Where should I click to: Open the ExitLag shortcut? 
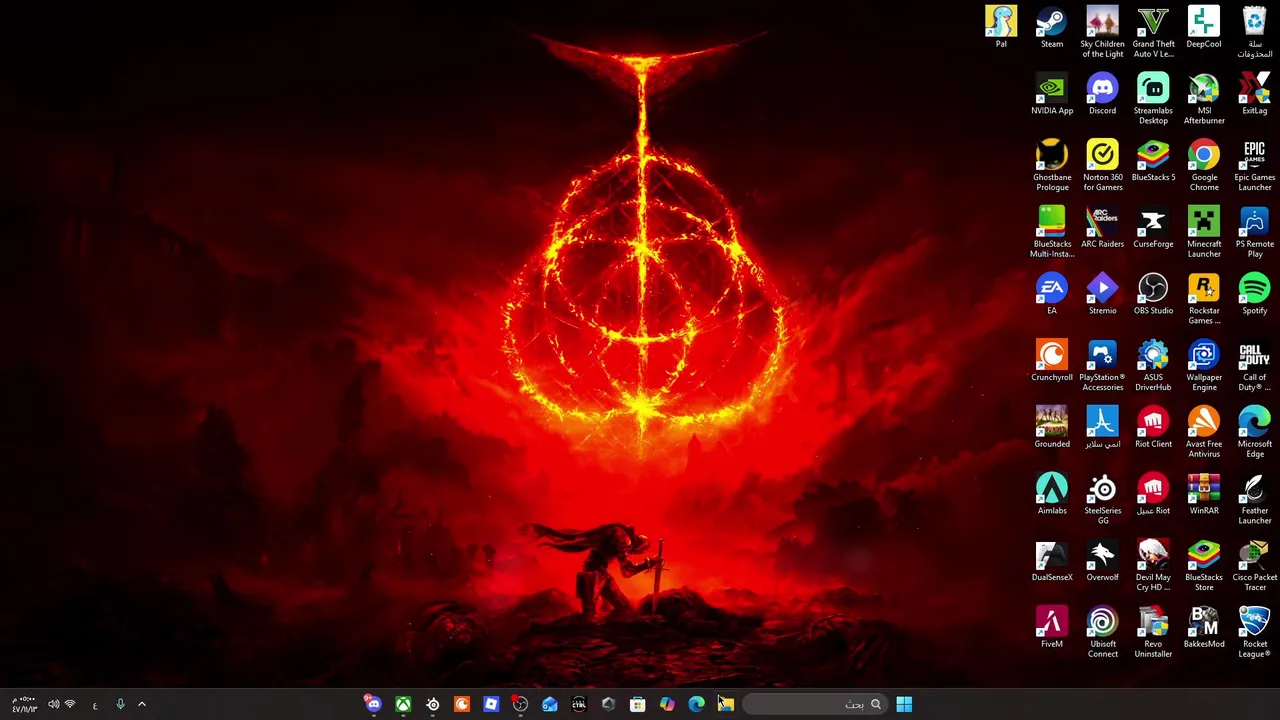1255,95
